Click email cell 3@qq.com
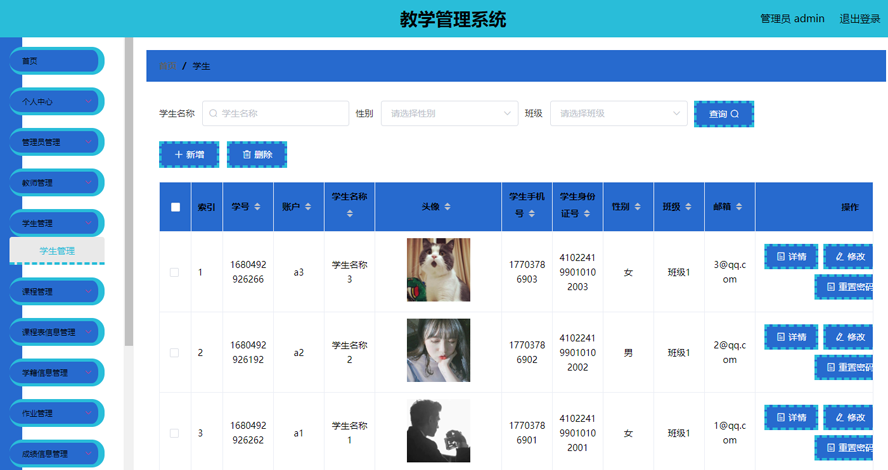The height and width of the screenshot is (470, 888). click(x=729, y=272)
